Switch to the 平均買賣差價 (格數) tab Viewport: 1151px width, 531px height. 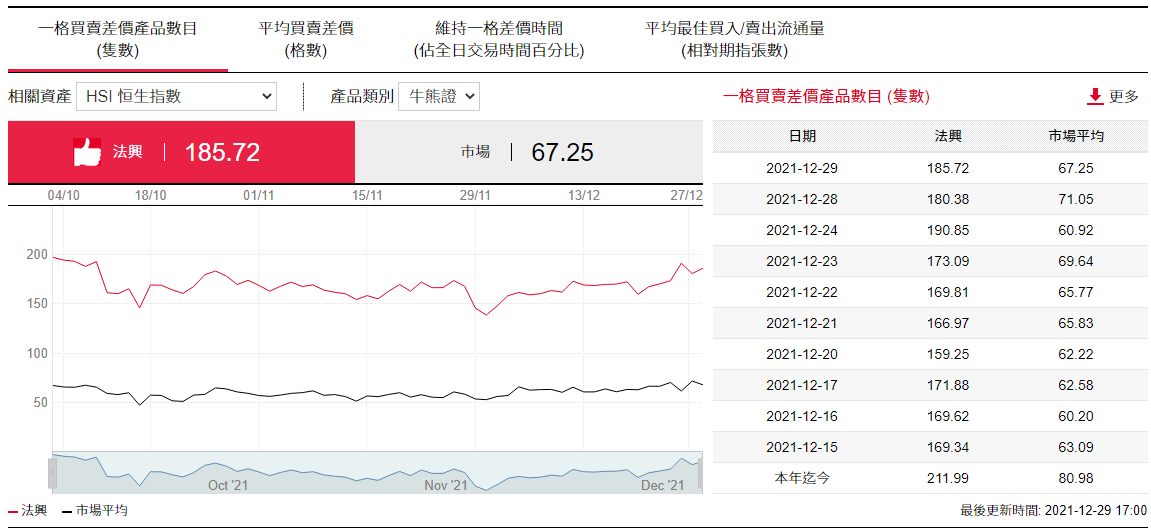(305, 39)
